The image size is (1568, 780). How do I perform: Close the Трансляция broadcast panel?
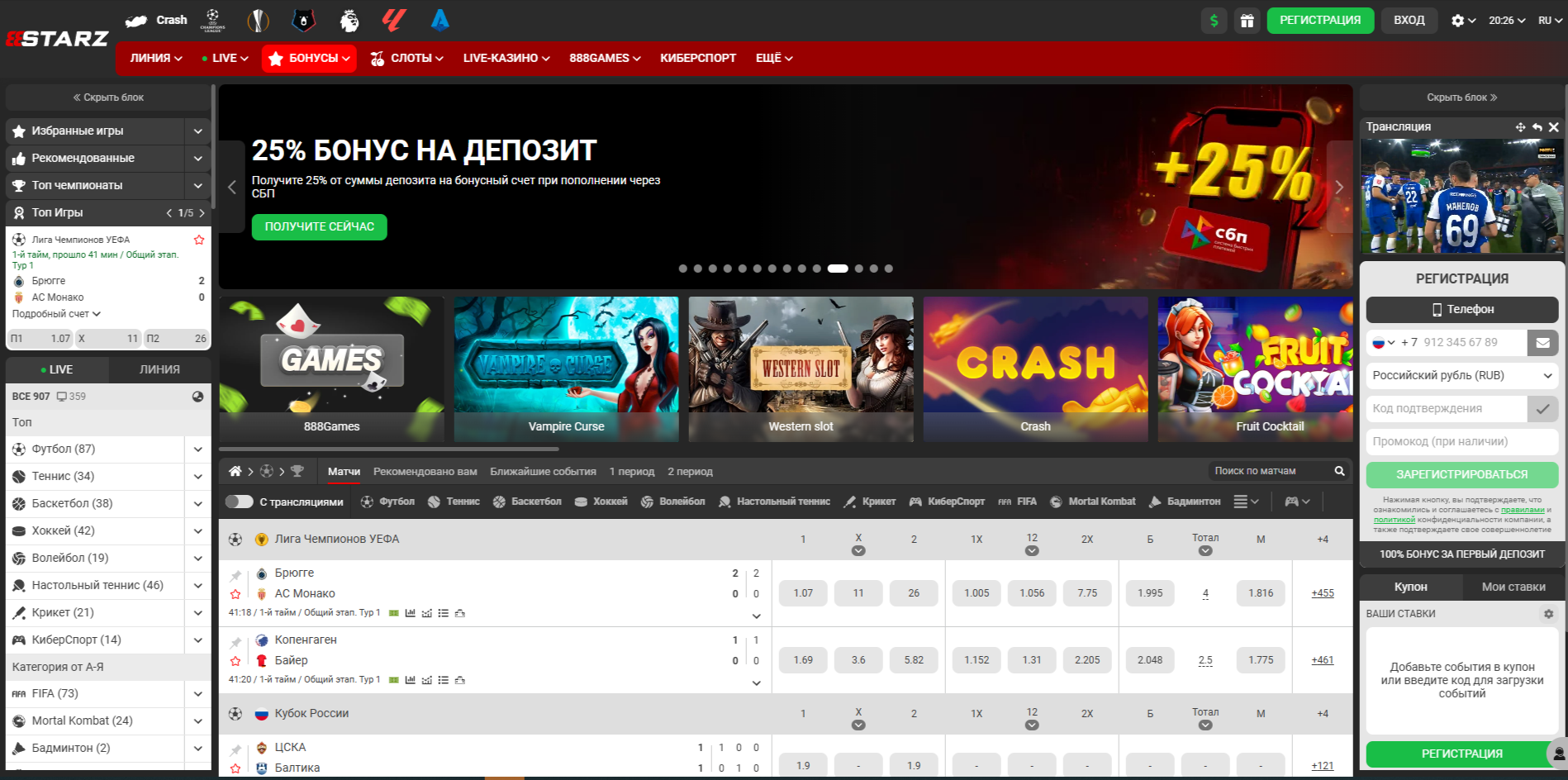1554,127
